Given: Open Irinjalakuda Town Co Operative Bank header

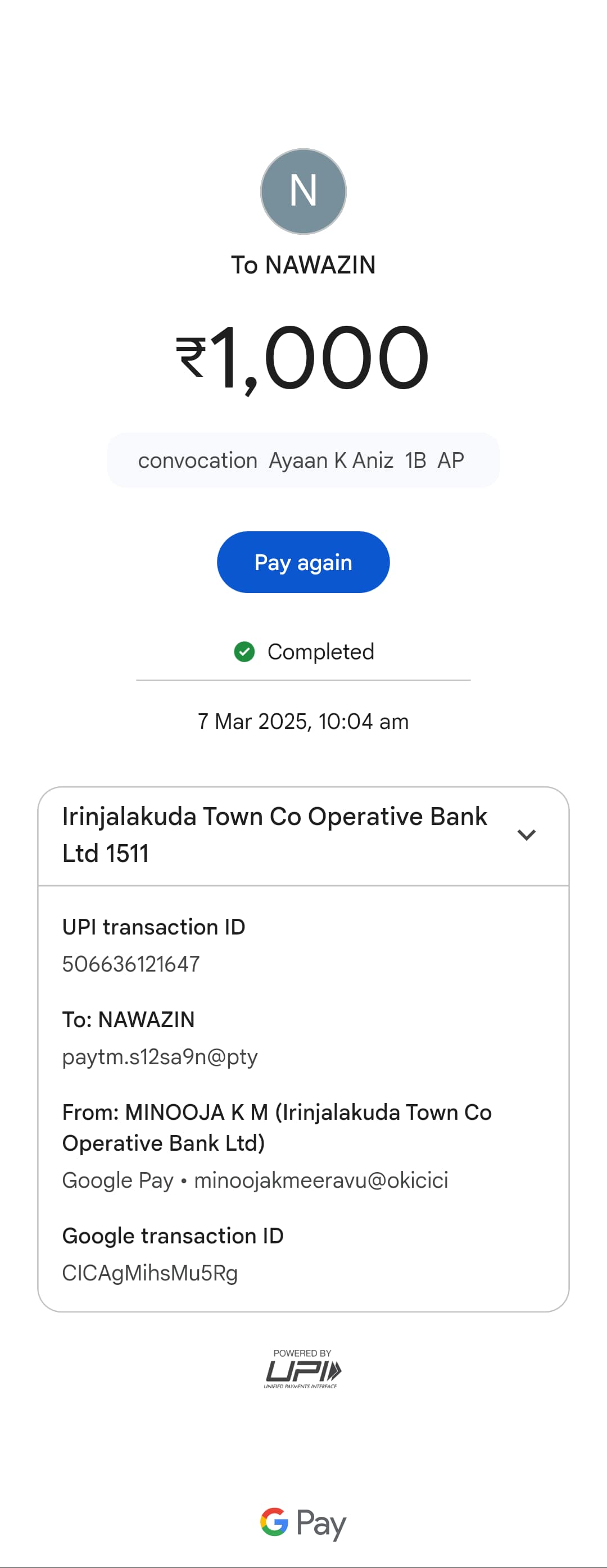Looking at the screenshot, I should [x=274, y=835].
